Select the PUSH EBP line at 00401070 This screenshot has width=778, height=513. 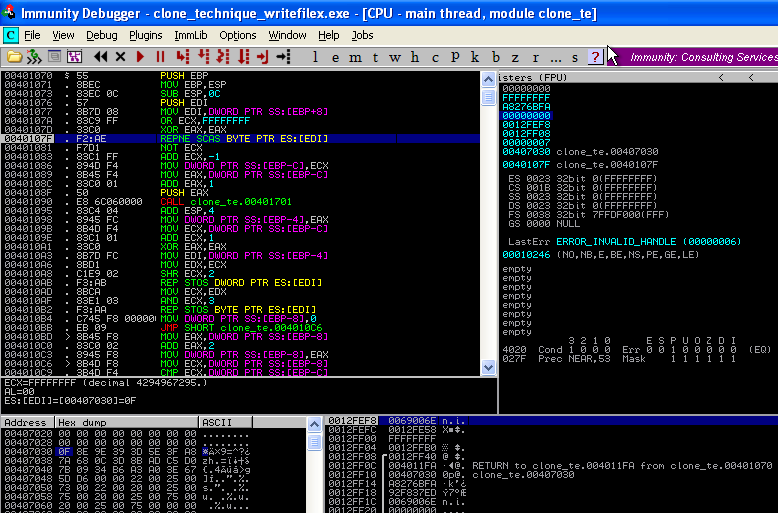(242, 76)
